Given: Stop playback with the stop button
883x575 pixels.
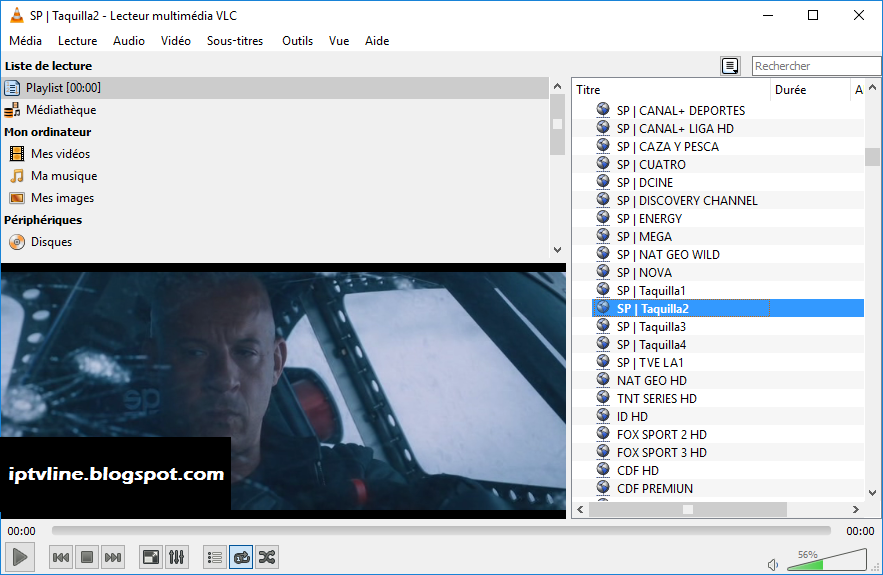Looking at the screenshot, I should (87, 557).
